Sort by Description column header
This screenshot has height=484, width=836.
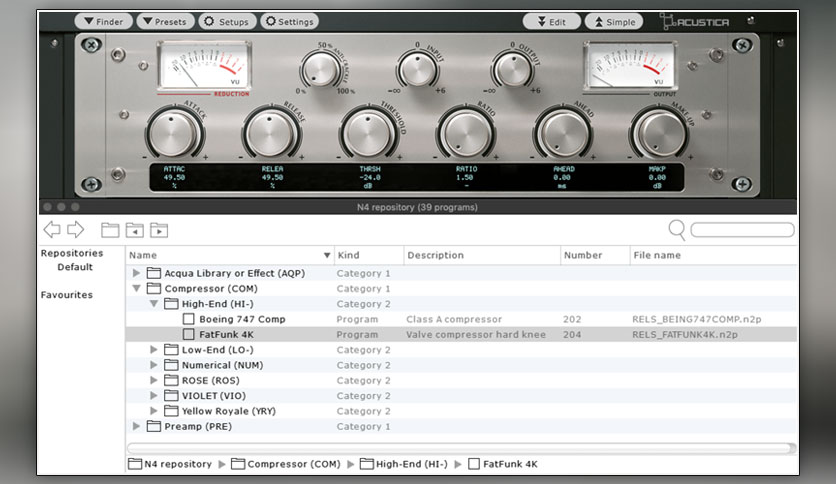coord(482,255)
